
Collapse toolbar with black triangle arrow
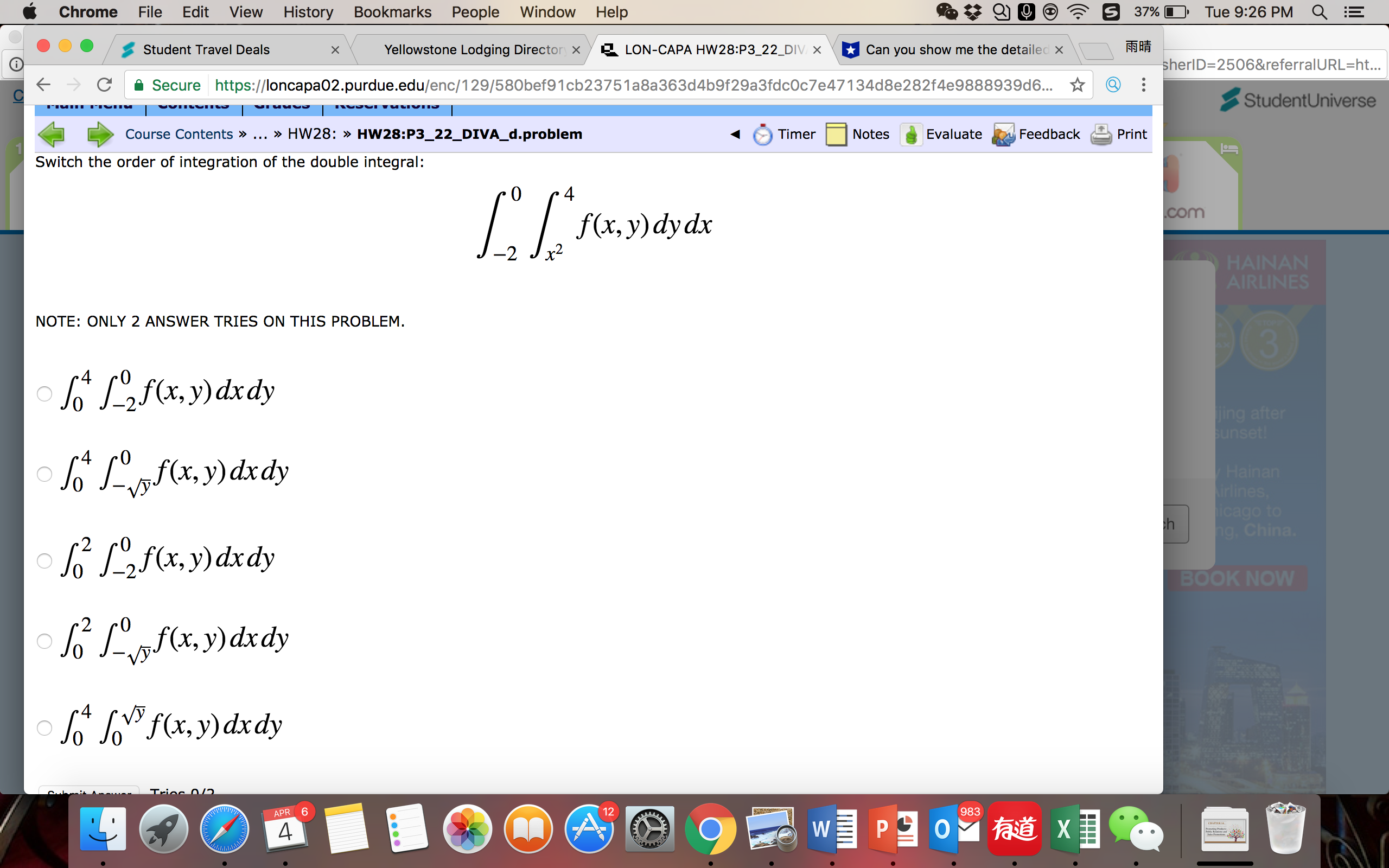tap(735, 135)
